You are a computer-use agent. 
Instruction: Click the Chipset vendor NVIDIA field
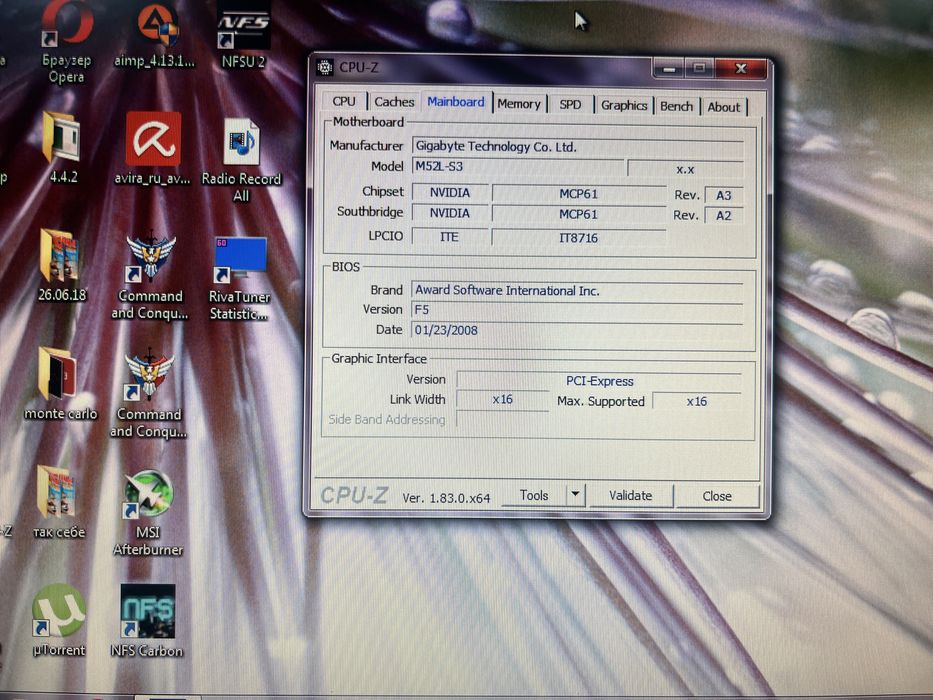coord(450,193)
